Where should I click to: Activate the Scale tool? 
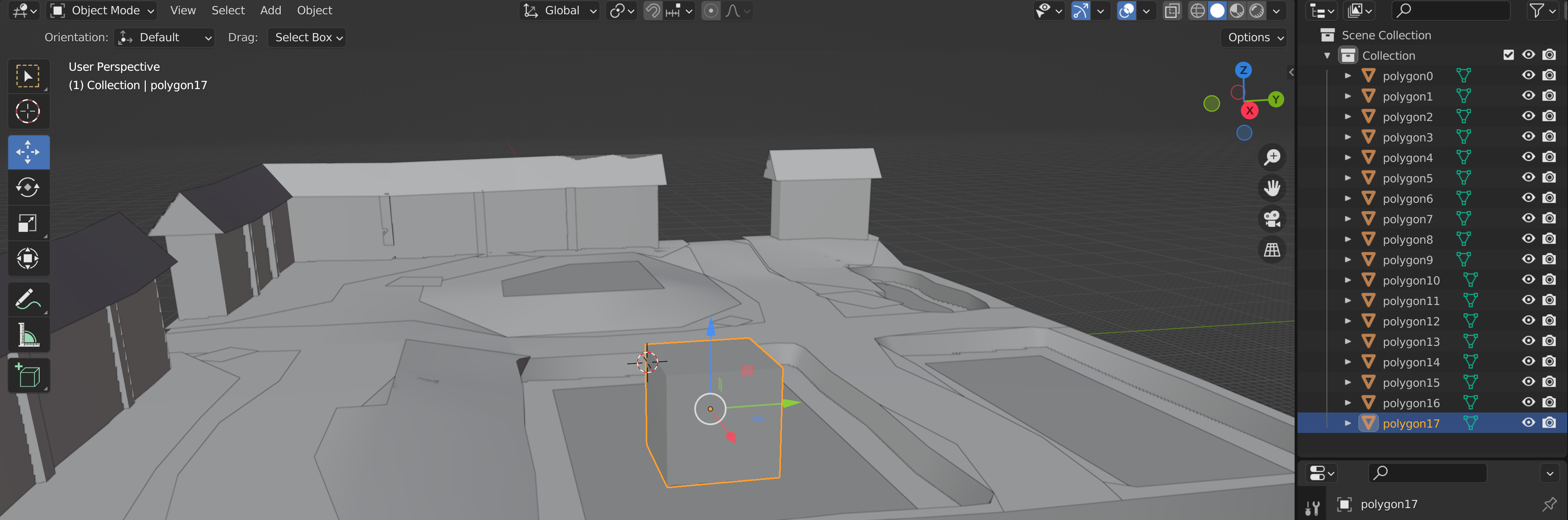point(27,224)
